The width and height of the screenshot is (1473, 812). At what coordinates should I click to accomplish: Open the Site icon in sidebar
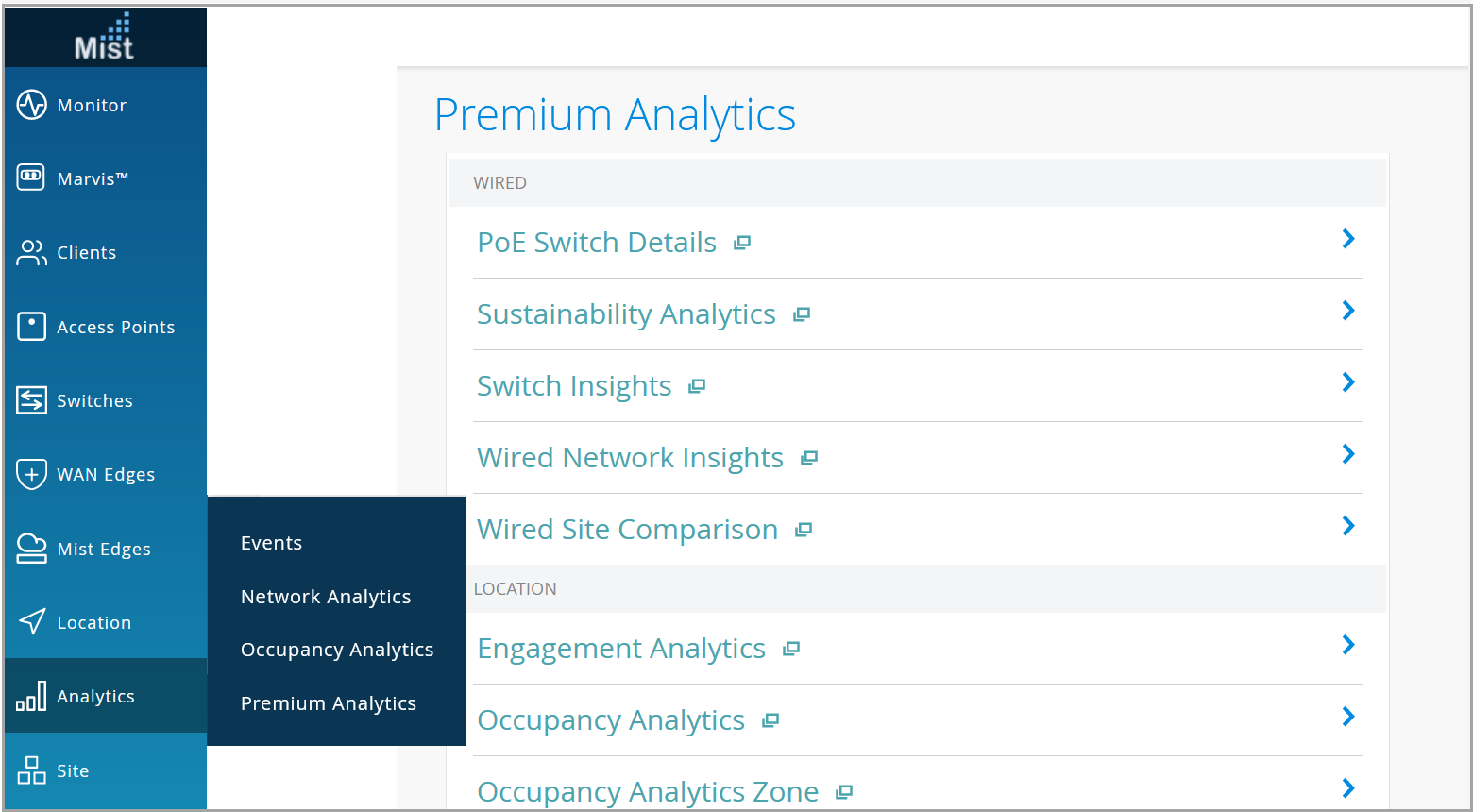(x=31, y=770)
